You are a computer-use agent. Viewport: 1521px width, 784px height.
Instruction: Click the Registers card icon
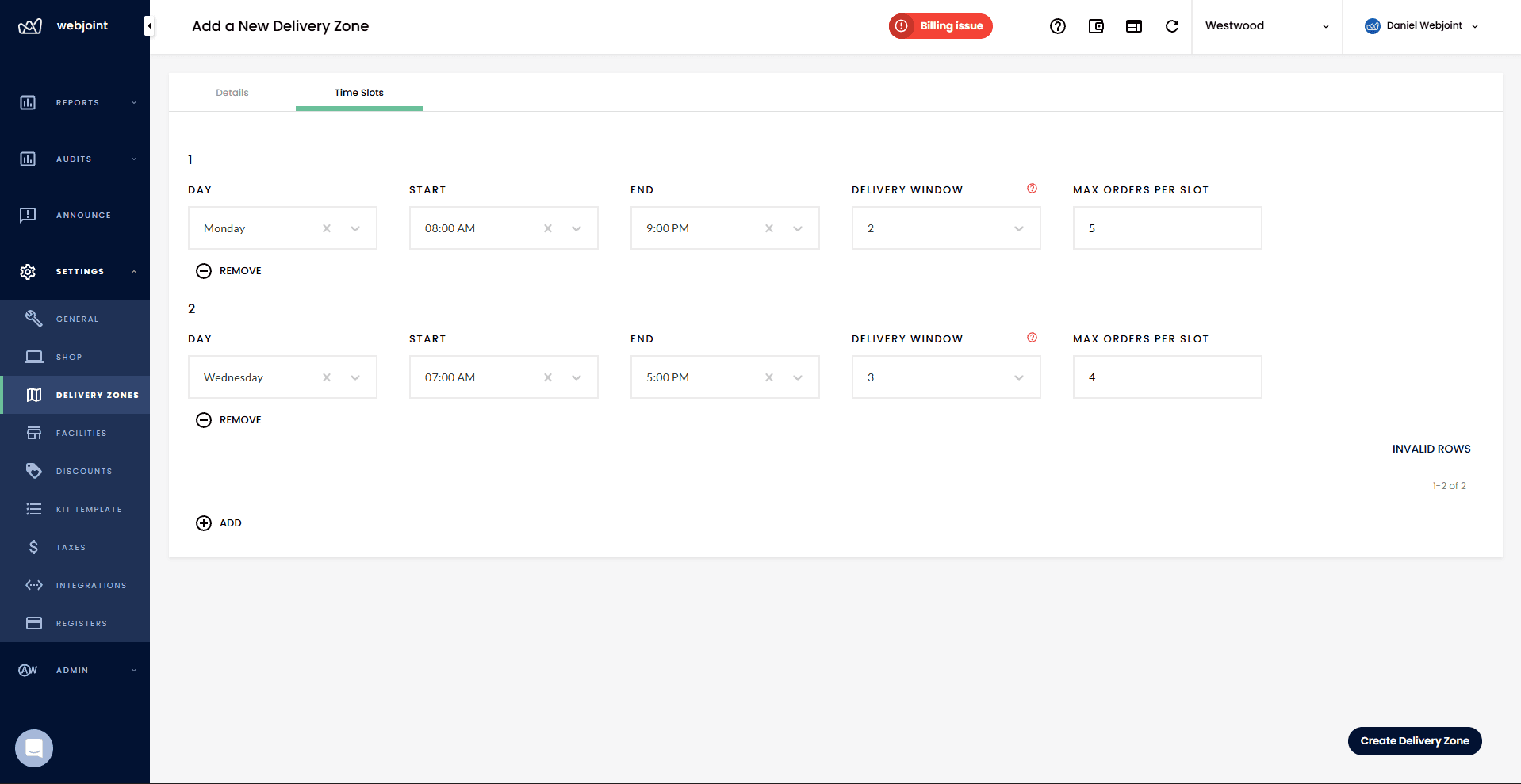tap(34, 623)
